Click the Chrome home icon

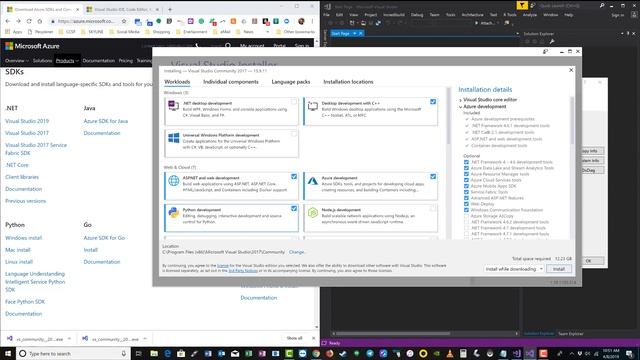40,21
